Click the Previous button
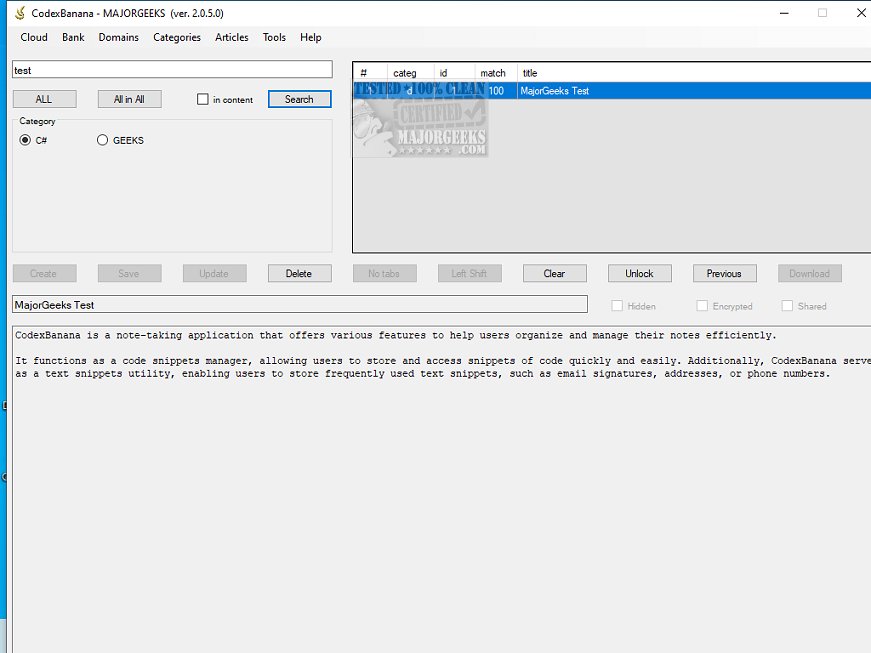 724,273
